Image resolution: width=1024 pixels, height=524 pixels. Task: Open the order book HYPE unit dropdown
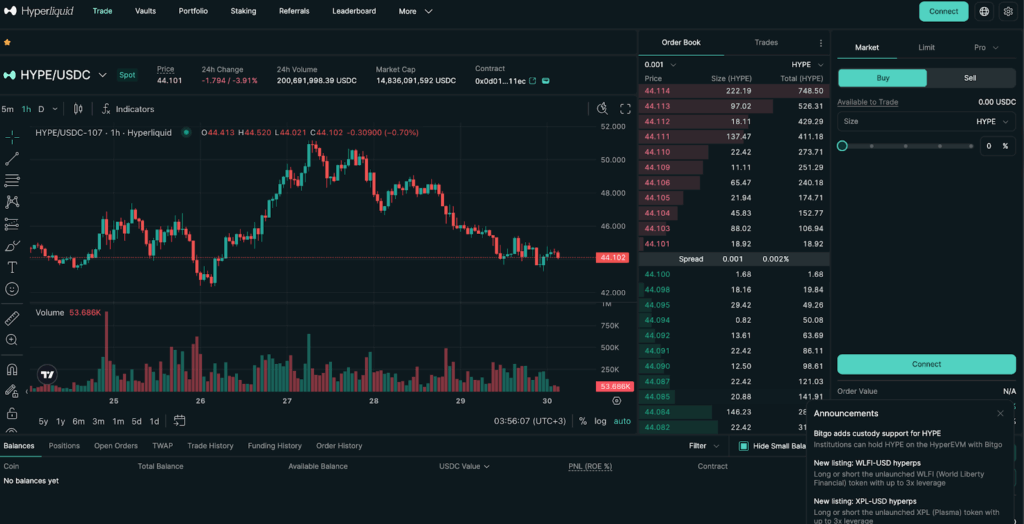[x=808, y=65]
